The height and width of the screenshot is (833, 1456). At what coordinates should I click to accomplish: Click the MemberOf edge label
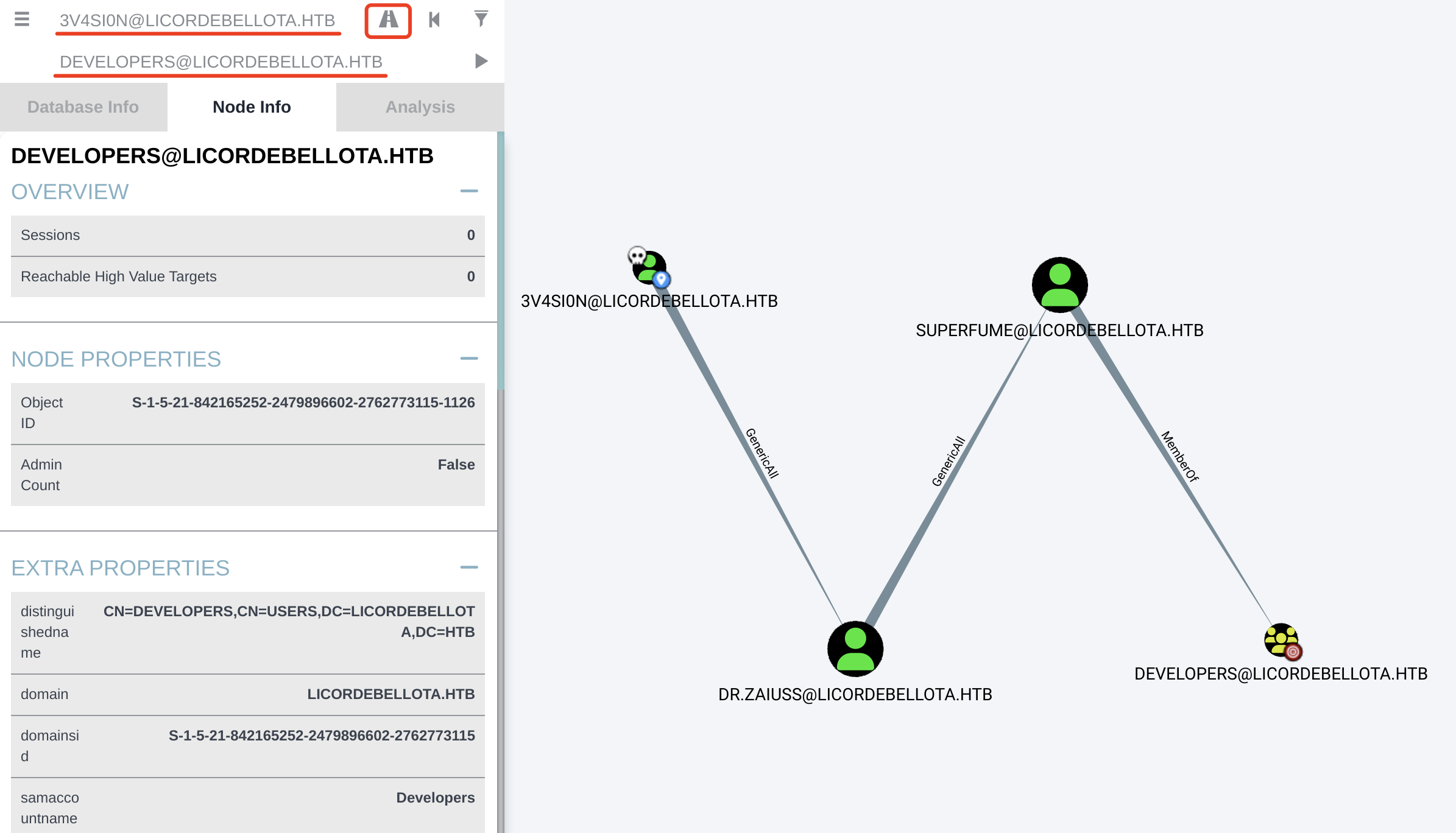tap(1179, 457)
